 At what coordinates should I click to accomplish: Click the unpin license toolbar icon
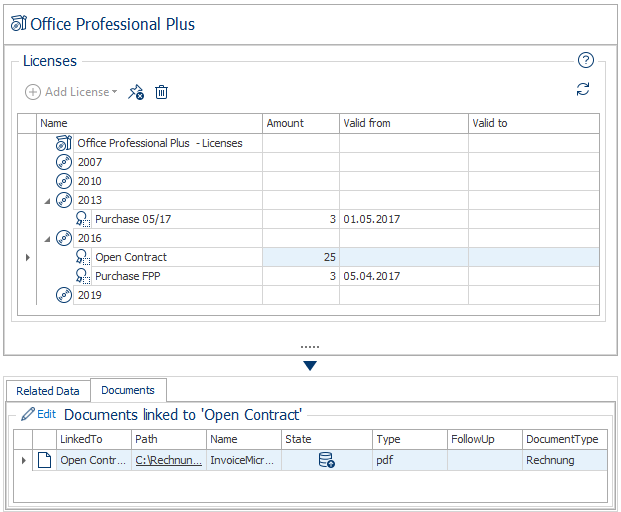coord(136,92)
